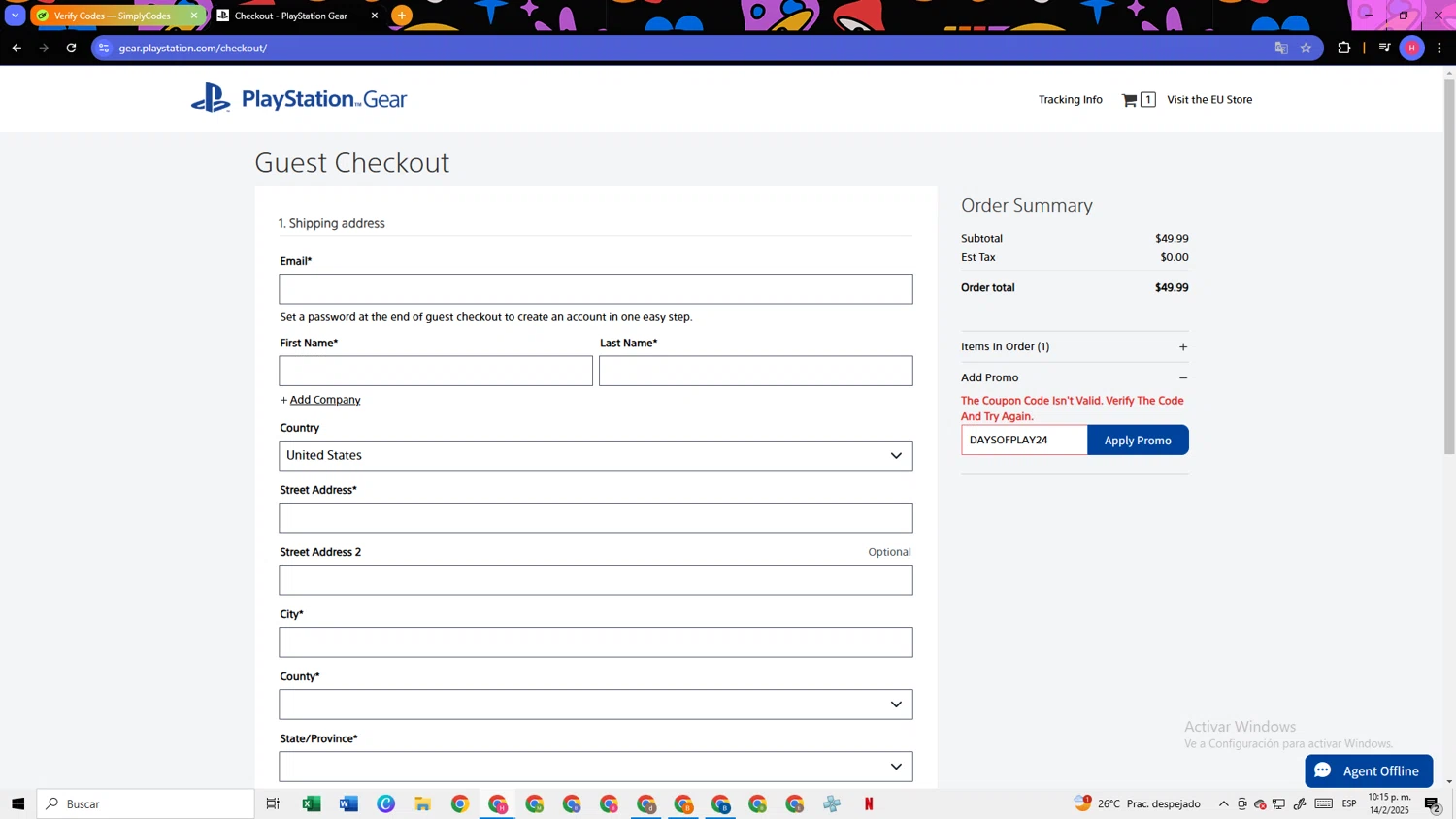The image size is (1456, 819).
Task: Show hidden system tray icons
Action: 1223,803
